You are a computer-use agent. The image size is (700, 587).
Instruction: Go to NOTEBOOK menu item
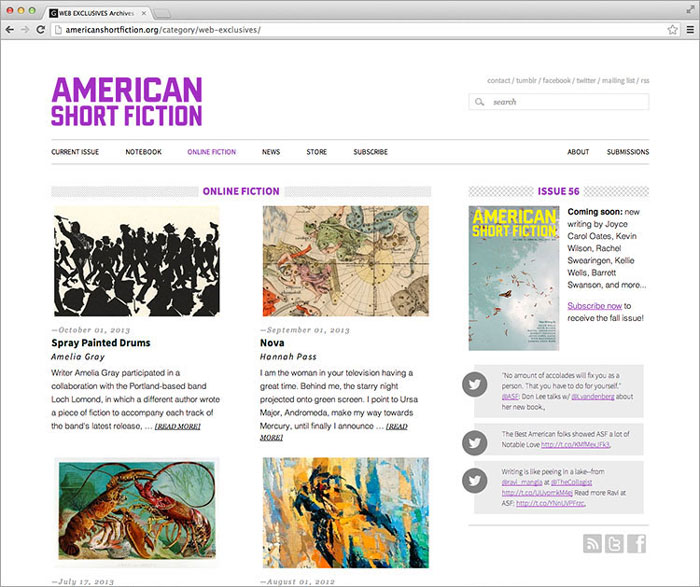143,152
